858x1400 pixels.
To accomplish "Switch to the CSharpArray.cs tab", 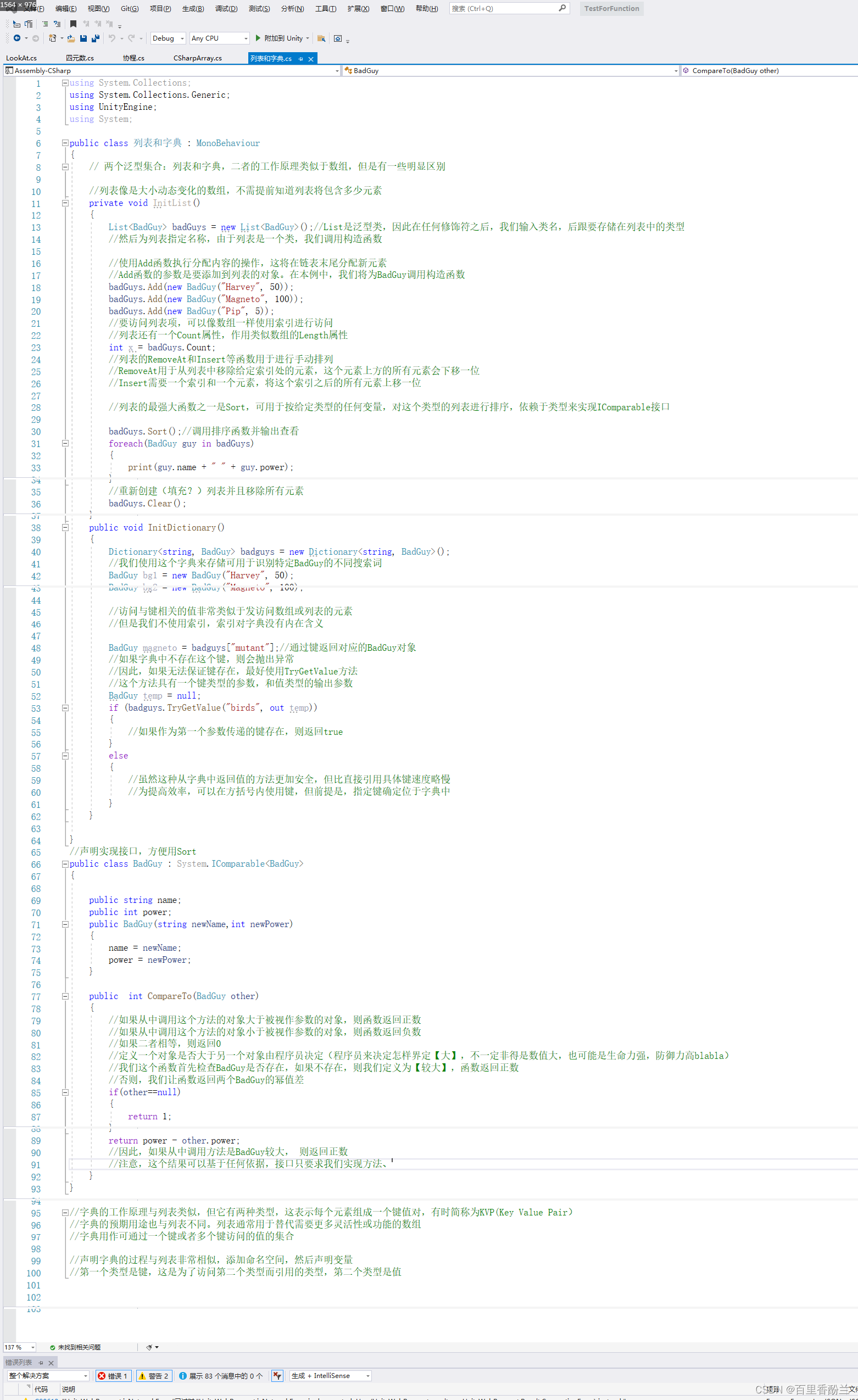I will 198,58.
